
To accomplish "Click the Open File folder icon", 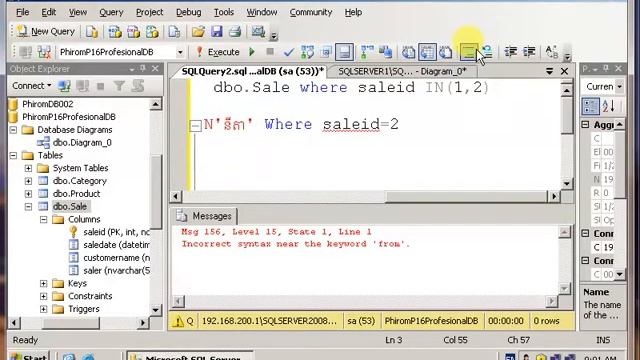I will 198,31.
